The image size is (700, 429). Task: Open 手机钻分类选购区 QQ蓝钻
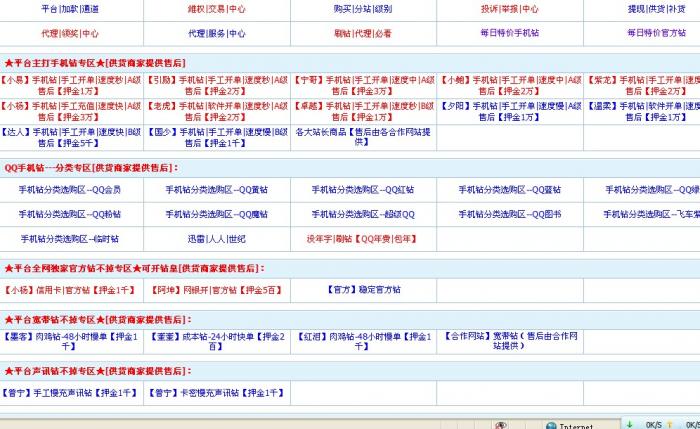click(x=509, y=190)
